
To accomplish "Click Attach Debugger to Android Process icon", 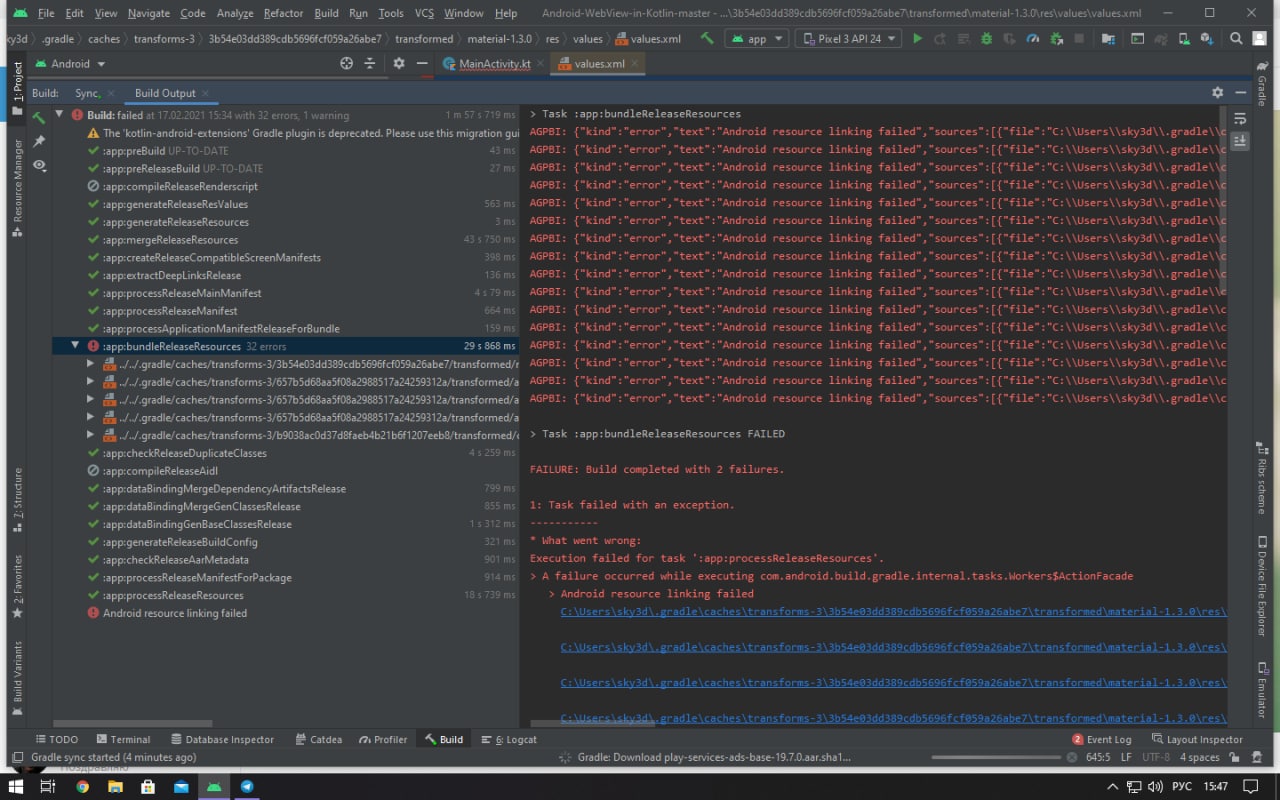I will 1055,38.
